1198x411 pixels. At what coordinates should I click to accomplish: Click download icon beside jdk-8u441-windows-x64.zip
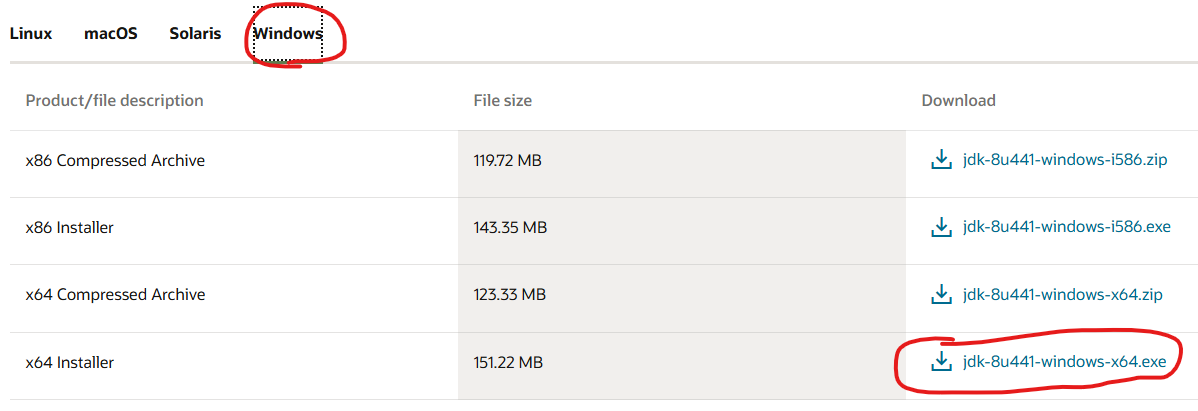tap(941, 294)
